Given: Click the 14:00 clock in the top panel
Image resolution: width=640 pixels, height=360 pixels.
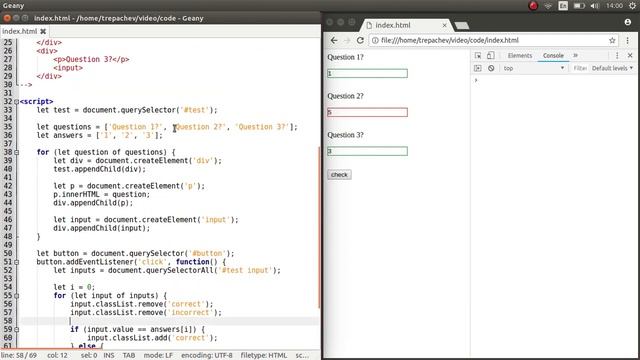Looking at the screenshot, I should pos(614,6).
